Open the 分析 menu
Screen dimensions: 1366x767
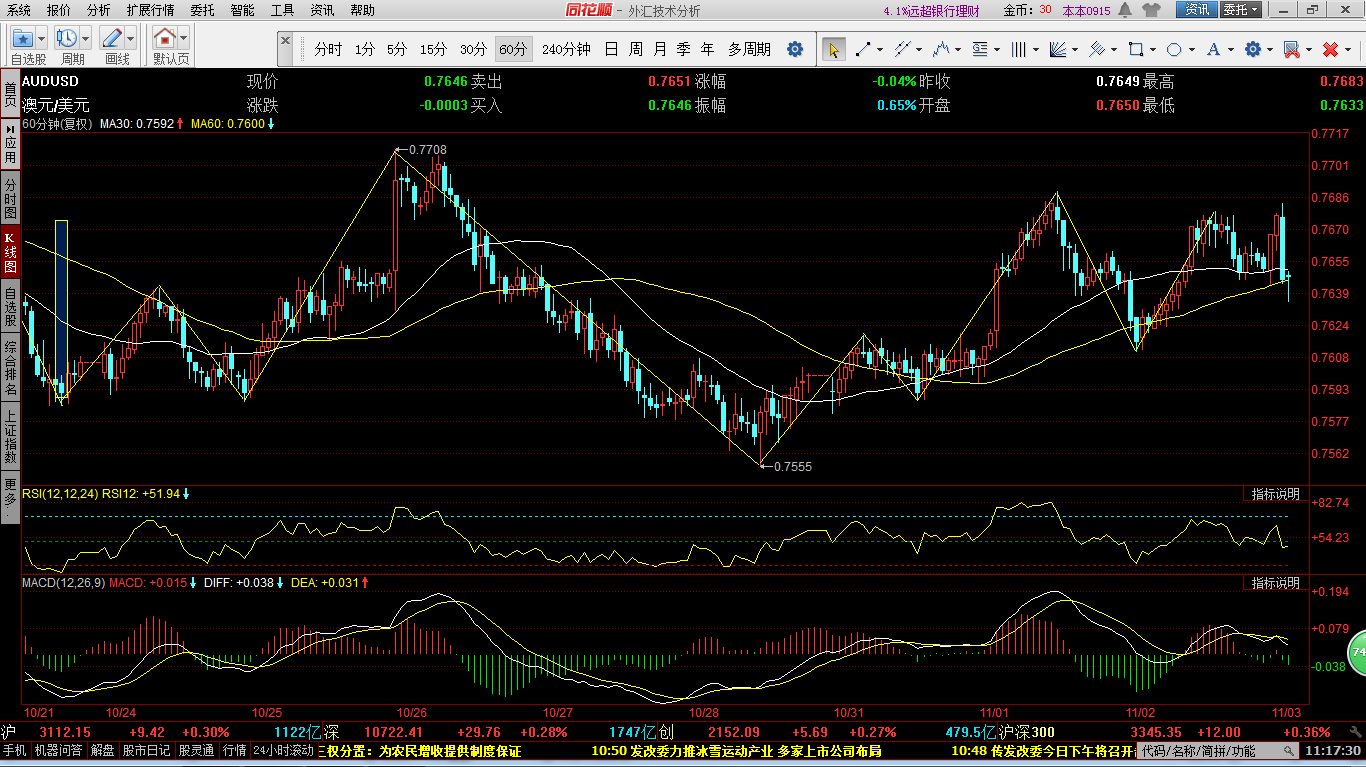click(98, 10)
